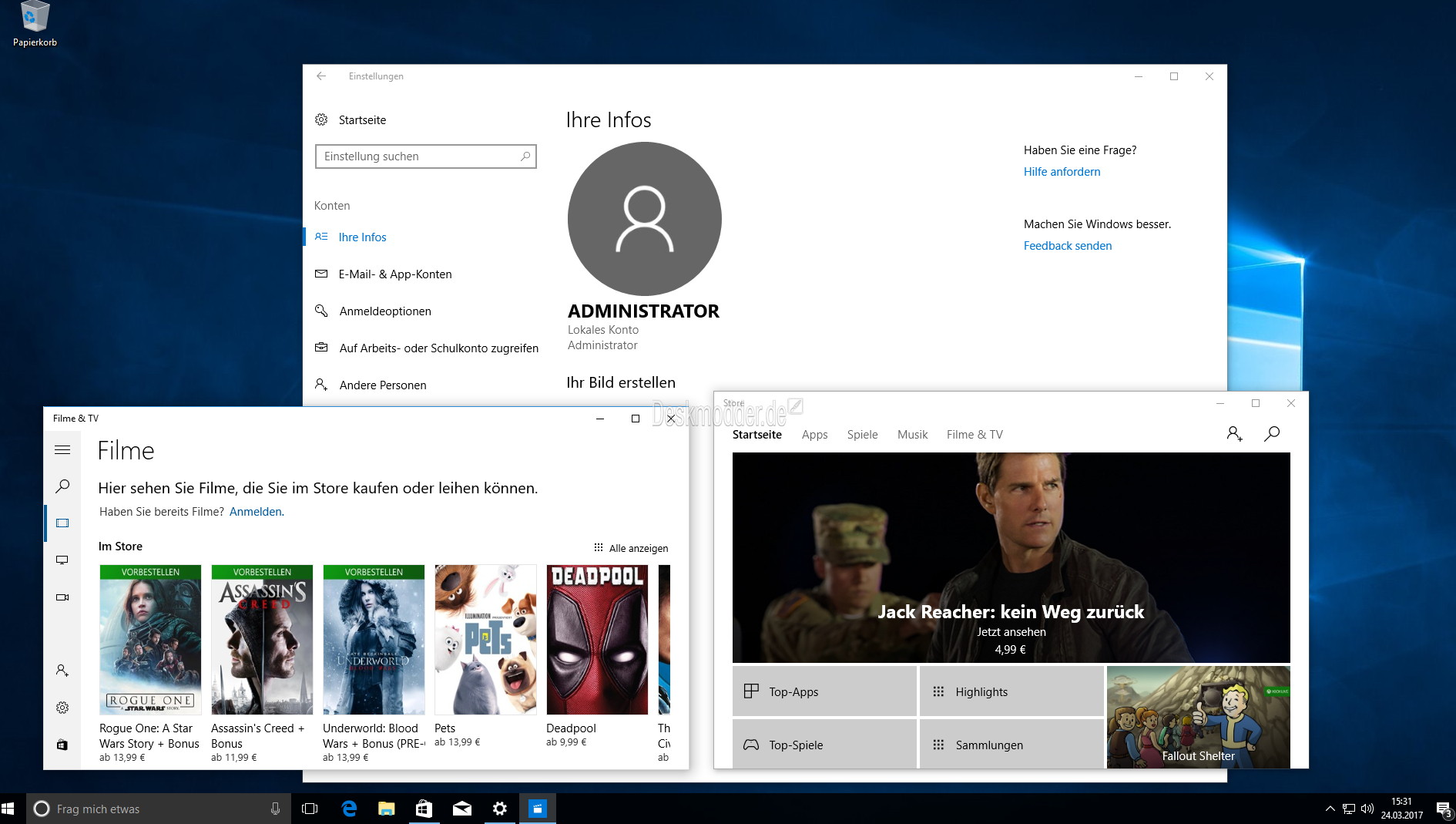Viewport: 1456px width, 824px height.
Task: Open Jack Reacher featured banner in Store
Action: click(x=1011, y=557)
